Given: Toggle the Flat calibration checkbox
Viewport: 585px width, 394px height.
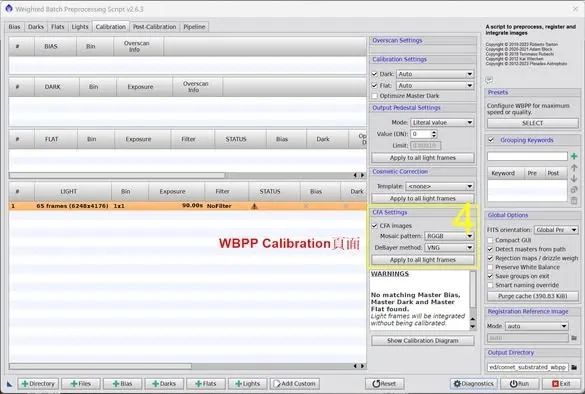Looking at the screenshot, I should pyautogui.click(x=375, y=85).
